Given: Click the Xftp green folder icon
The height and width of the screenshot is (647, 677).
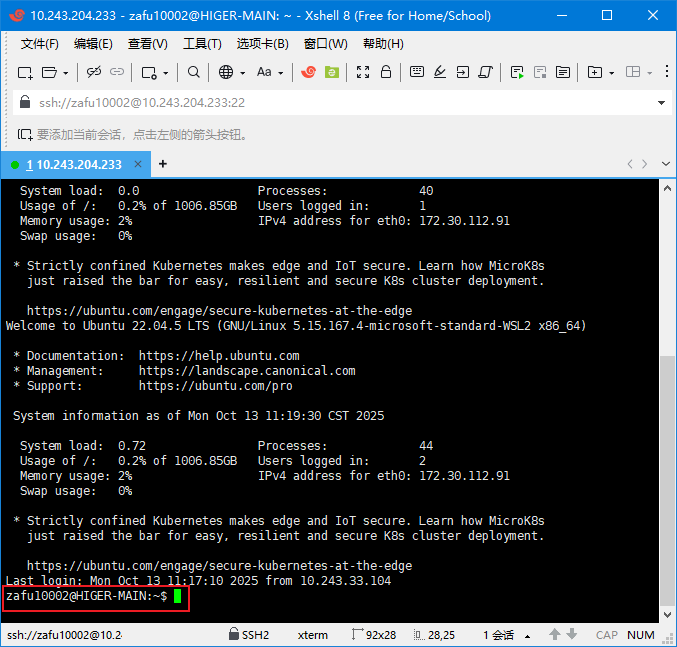Looking at the screenshot, I should tap(331, 72).
